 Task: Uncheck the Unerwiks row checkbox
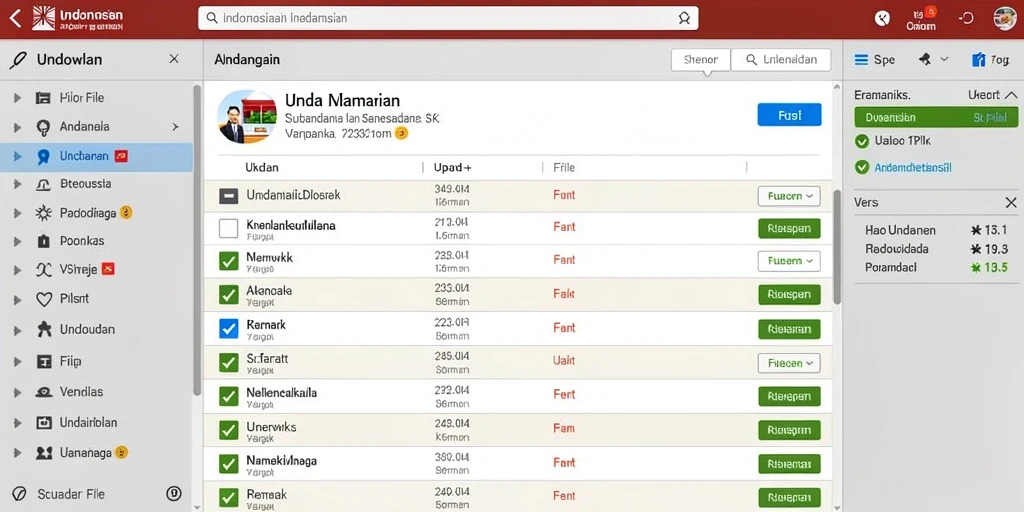(x=228, y=430)
